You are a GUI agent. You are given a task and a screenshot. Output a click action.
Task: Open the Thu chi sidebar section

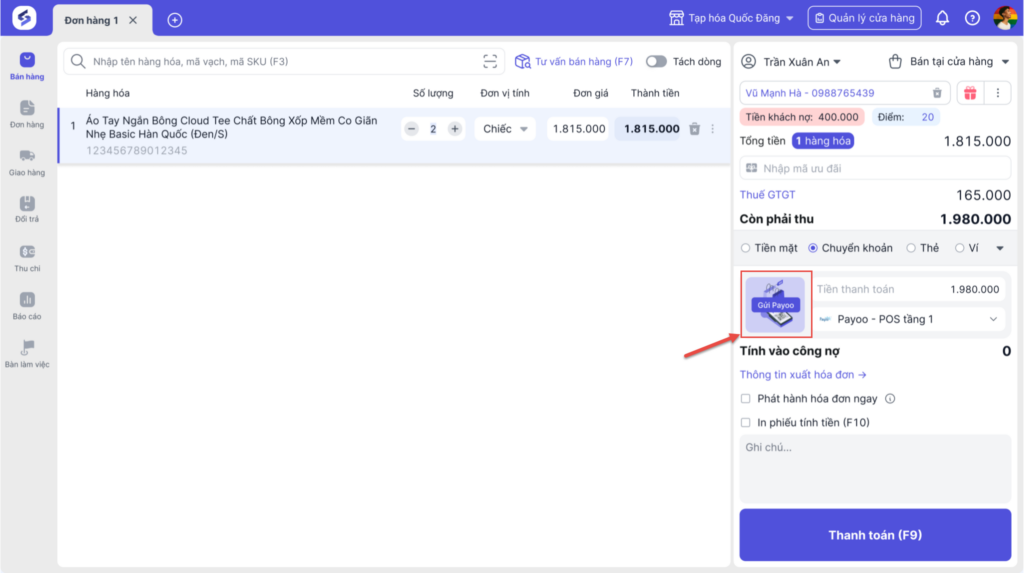(x=27, y=259)
